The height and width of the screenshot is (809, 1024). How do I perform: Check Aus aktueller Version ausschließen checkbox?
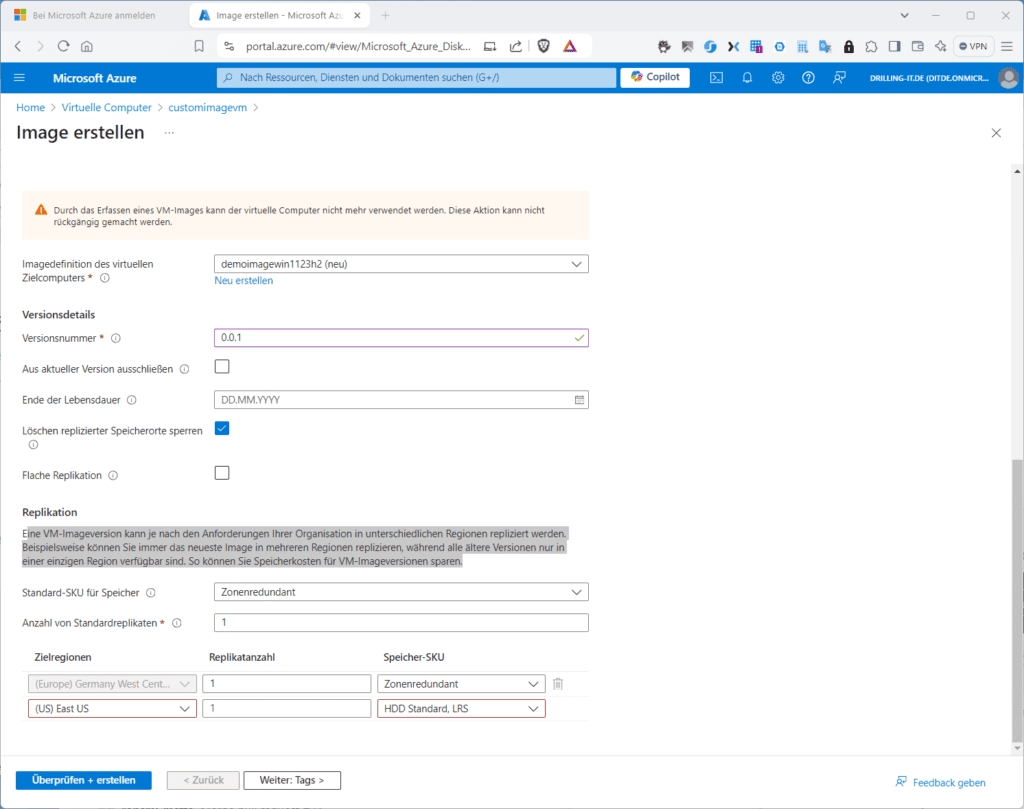coord(222,366)
